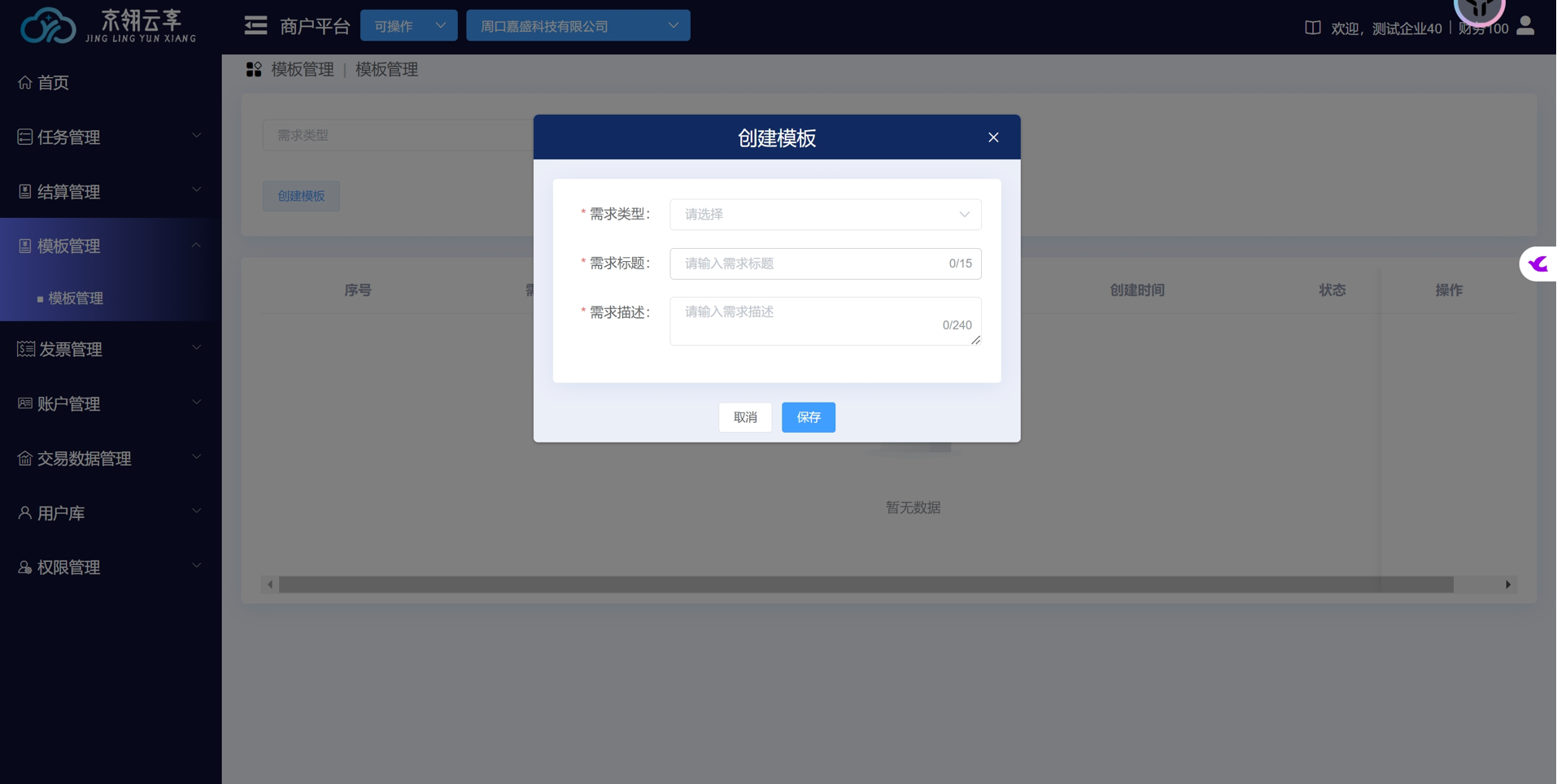
Task: Close the 创建模板 dialog
Action: [x=992, y=137]
